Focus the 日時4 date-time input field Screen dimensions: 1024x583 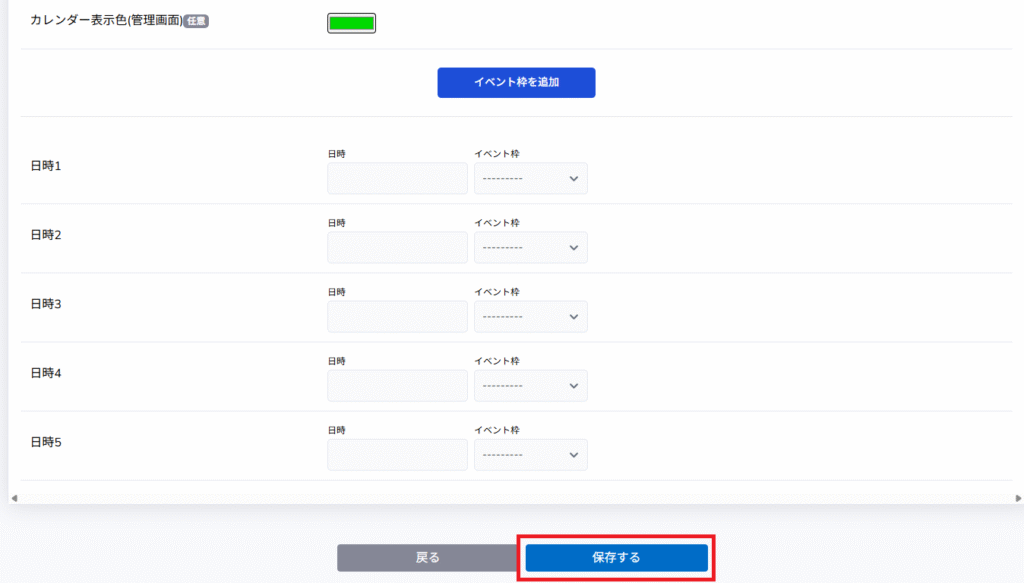coord(397,386)
